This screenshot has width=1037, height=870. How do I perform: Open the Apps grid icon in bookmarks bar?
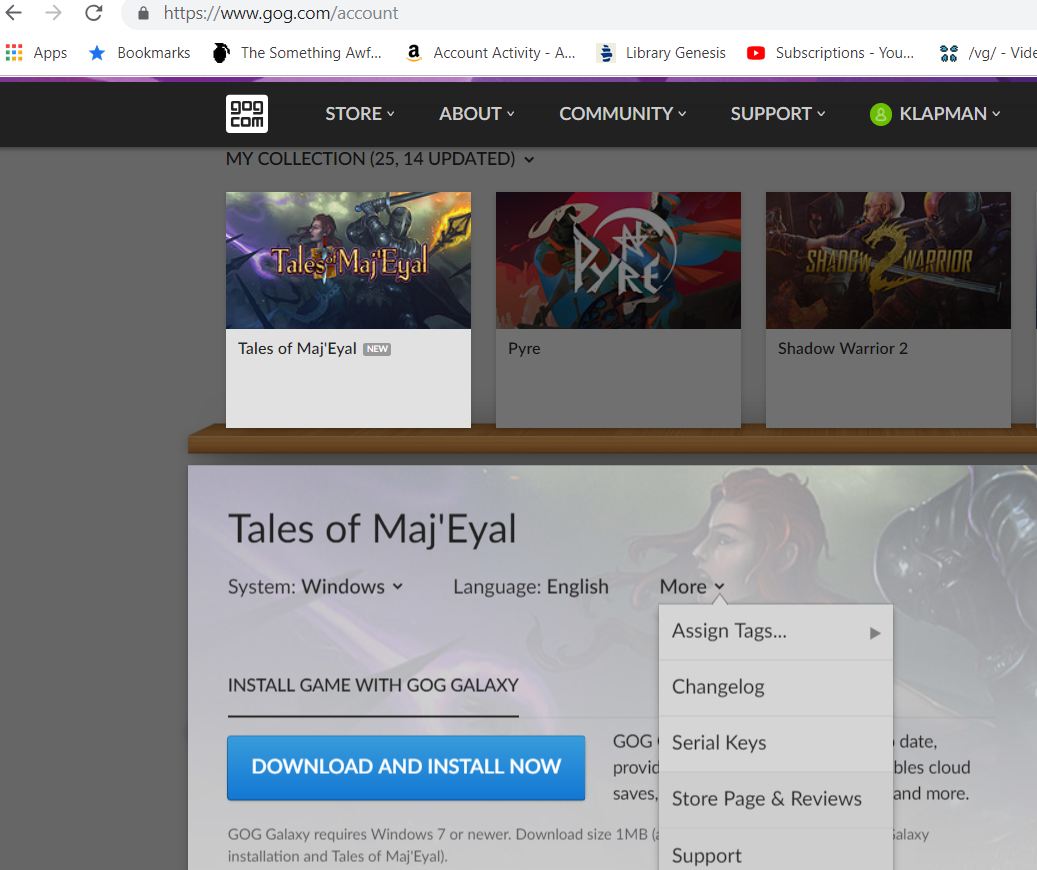point(14,52)
